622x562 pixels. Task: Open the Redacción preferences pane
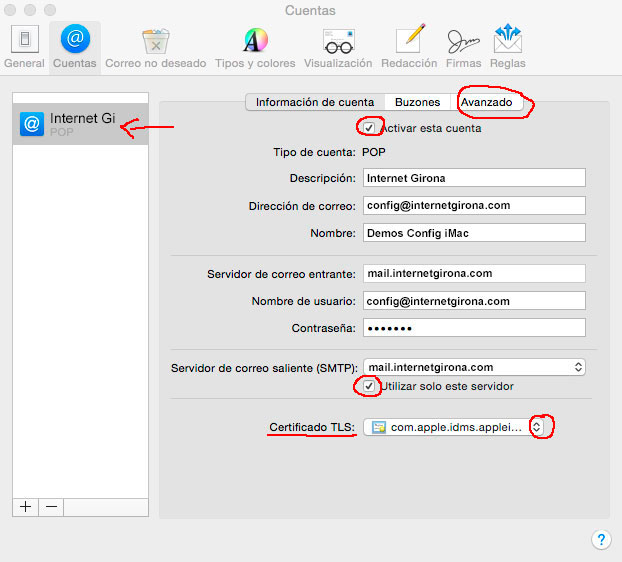pos(409,47)
